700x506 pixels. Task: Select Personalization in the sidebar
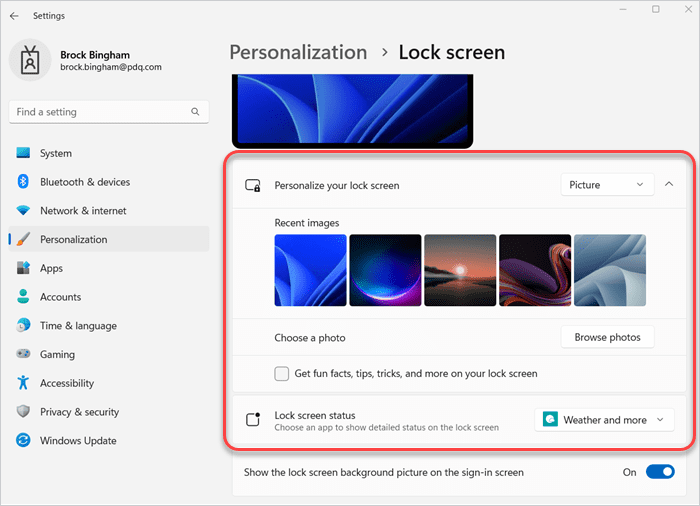(109, 239)
